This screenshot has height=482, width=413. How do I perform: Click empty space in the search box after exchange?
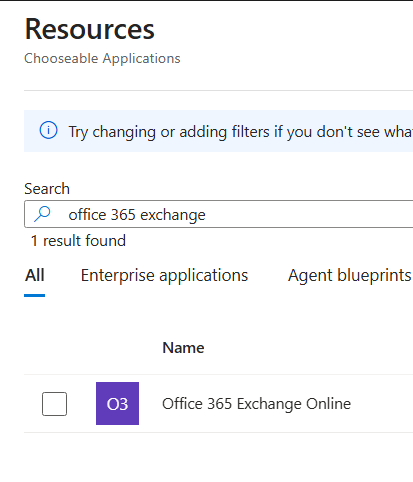coord(308,214)
